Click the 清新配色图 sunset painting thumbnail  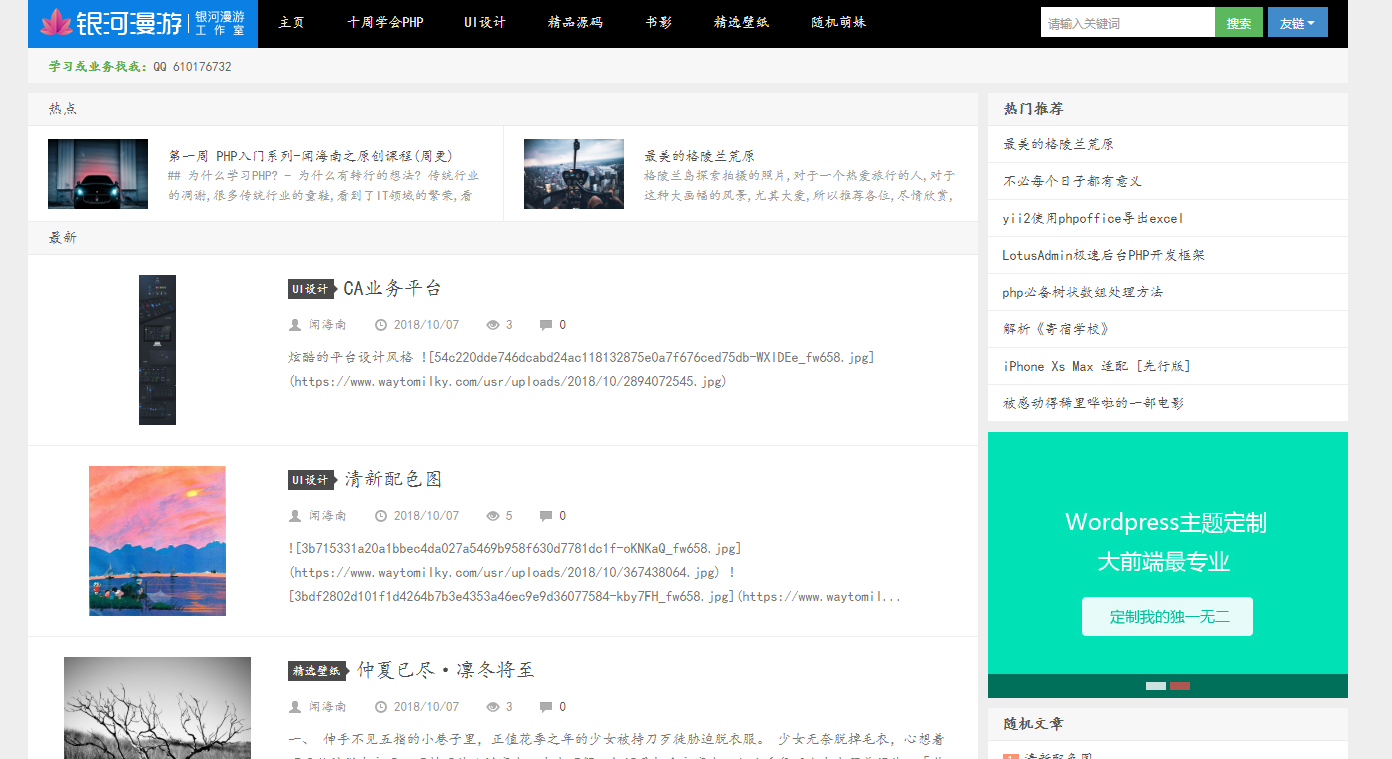tap(157, 541)
